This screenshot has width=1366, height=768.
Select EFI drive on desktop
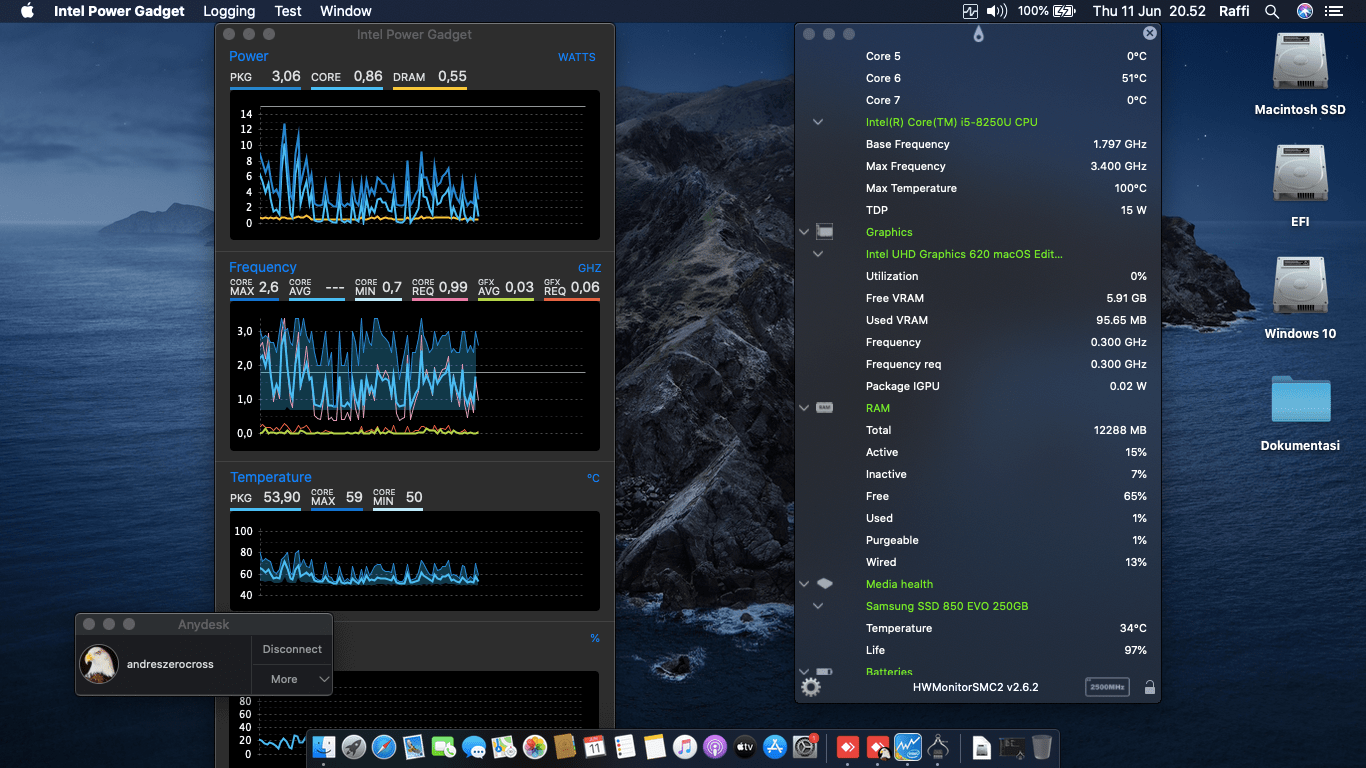(x=1300, y=187)
